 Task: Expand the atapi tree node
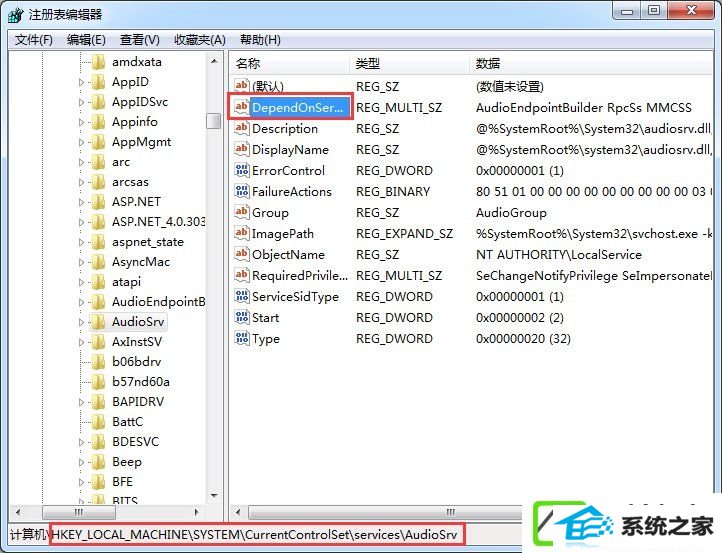click(82, 282)
